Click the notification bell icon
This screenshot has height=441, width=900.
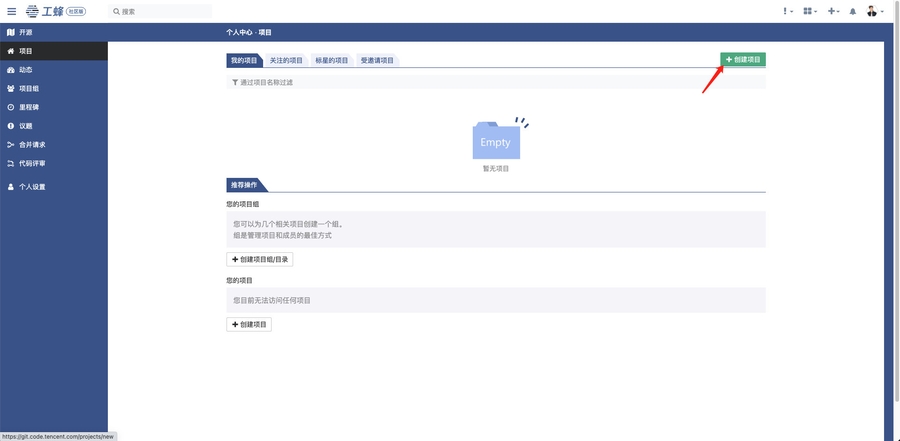click(853, 11)
